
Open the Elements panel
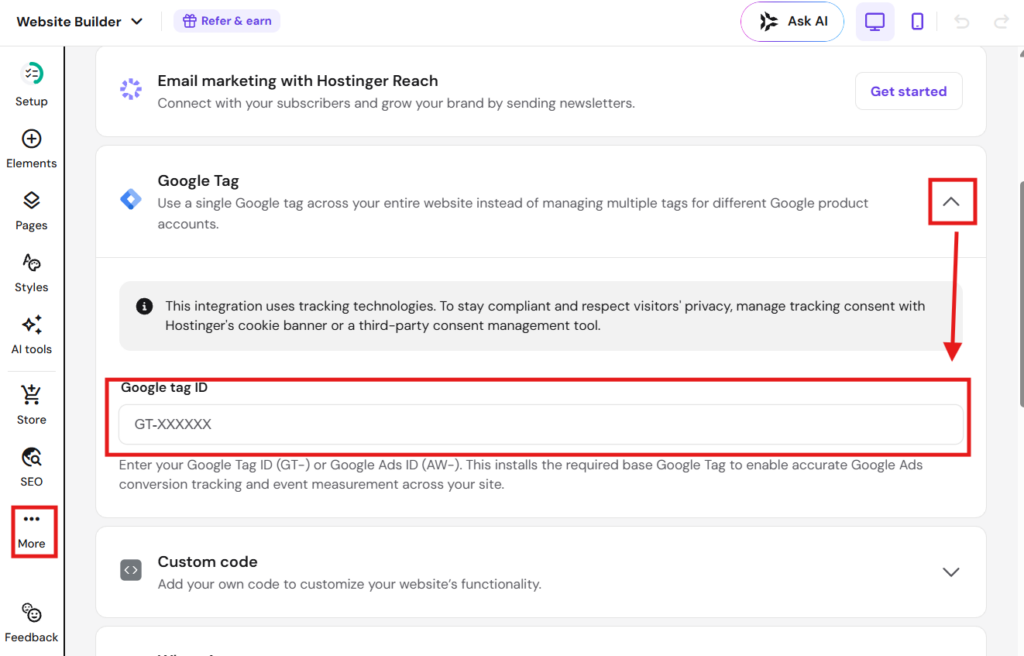[x=31, y=149]
